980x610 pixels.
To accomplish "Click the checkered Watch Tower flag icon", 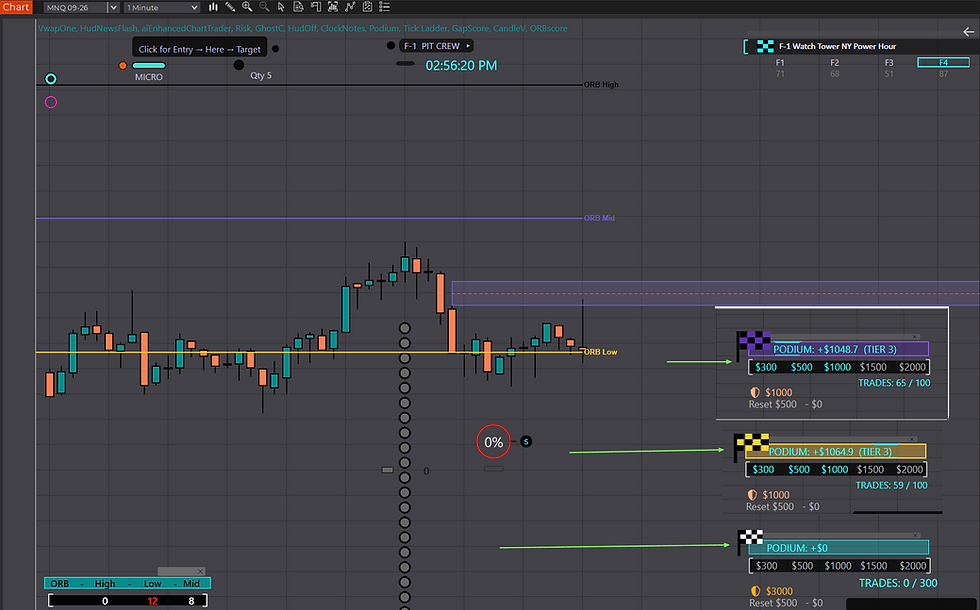I will coord(765,46).
